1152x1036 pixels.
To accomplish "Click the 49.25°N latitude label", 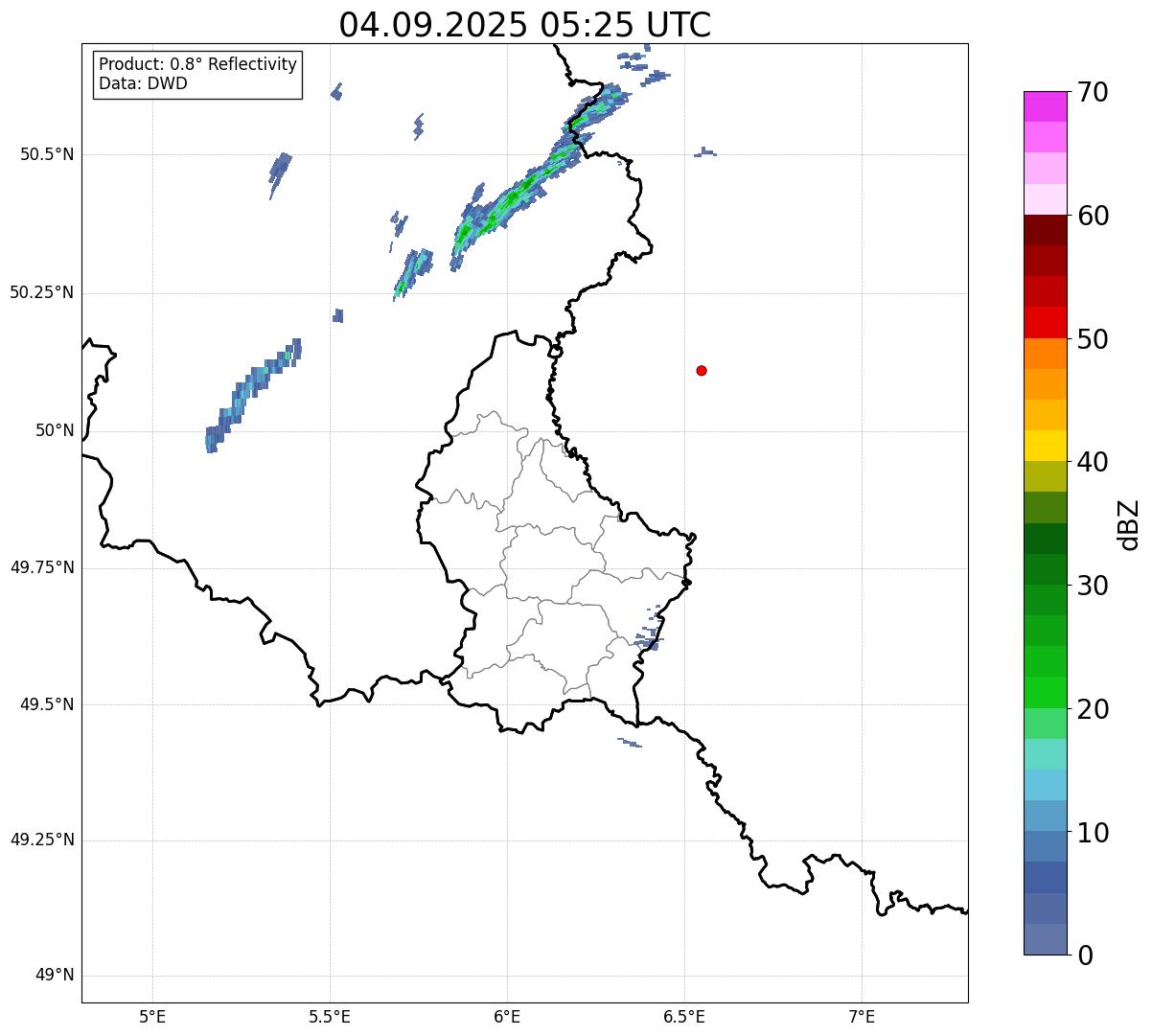I will tap(42, 840).
